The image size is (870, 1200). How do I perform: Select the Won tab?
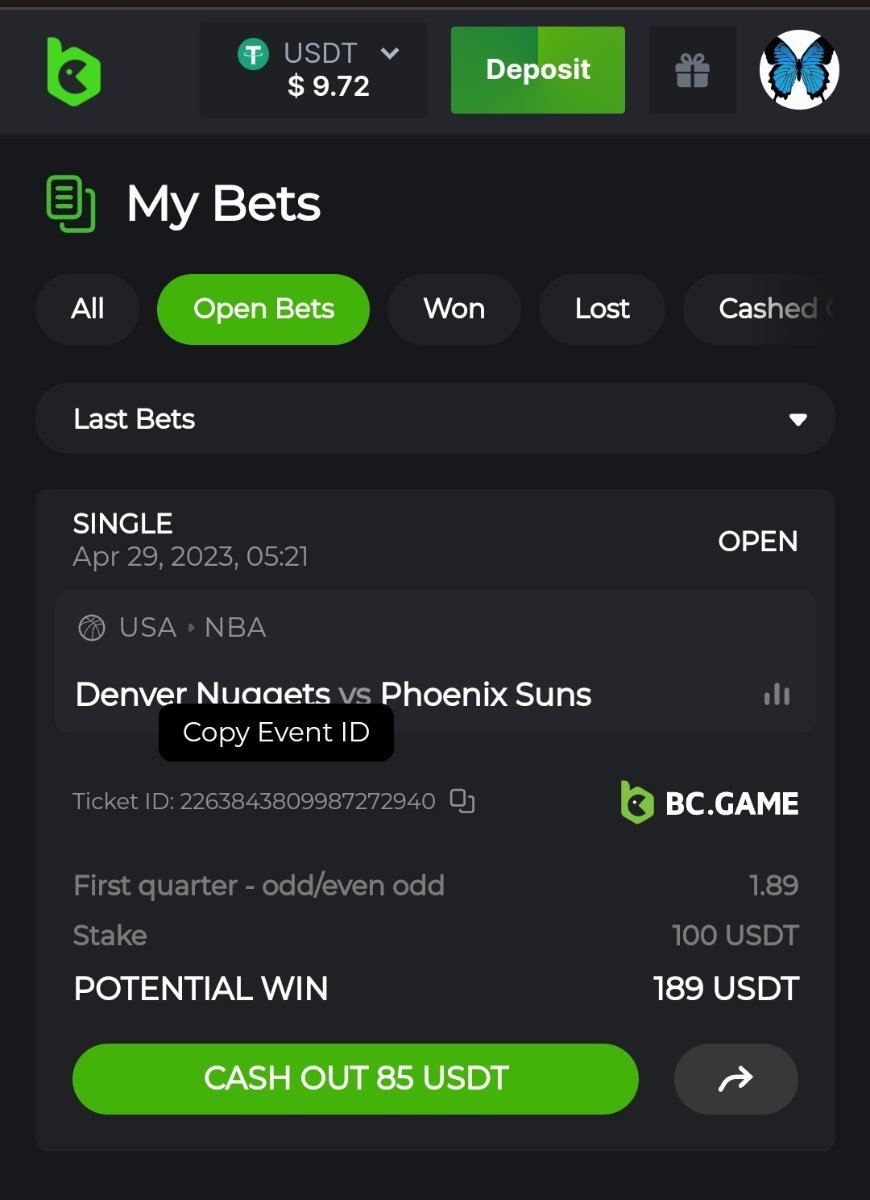coord(454,309)
